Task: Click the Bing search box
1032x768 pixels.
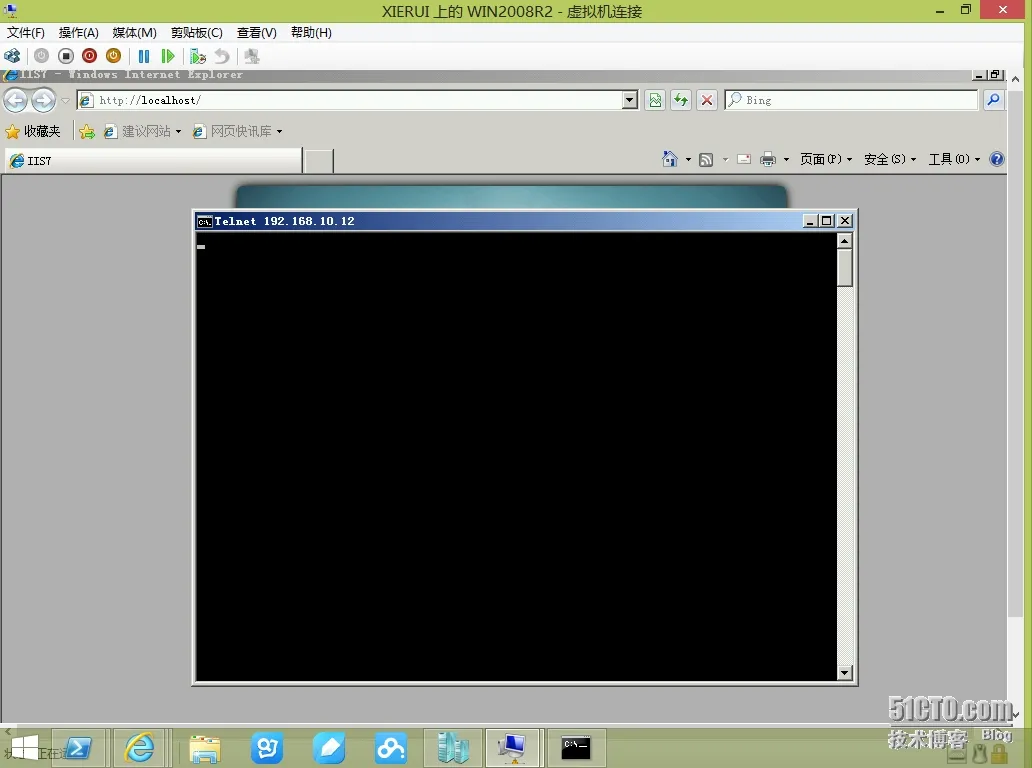Action: click(x=851, y=100)
